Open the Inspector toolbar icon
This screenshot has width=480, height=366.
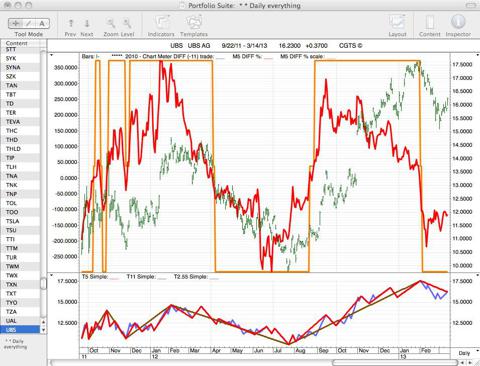(x=458, y=22)
